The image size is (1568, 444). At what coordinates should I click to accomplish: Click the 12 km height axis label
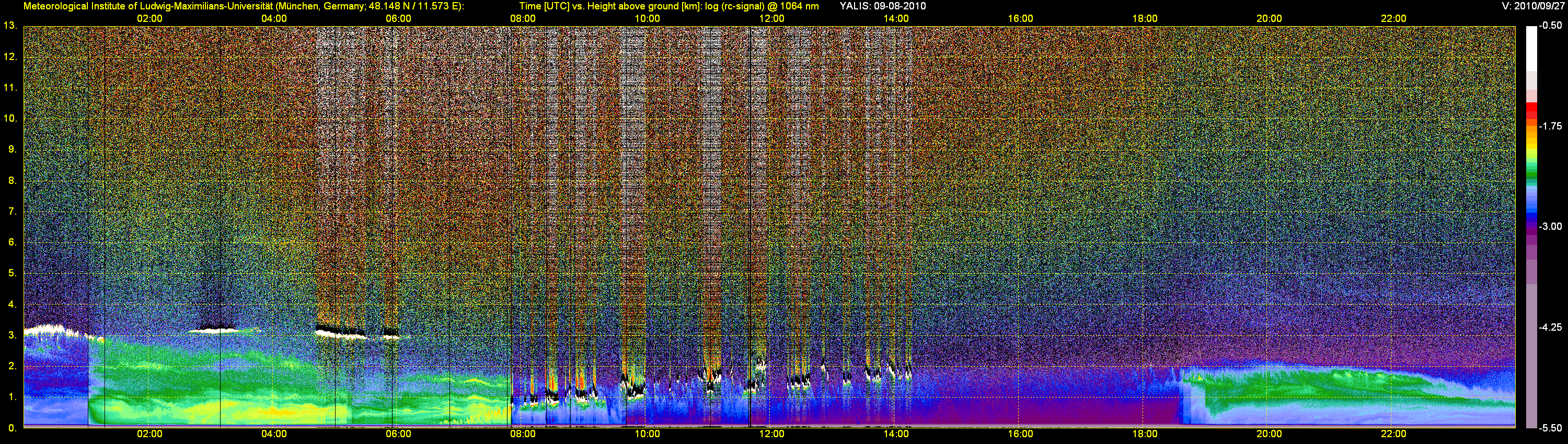[x=10, y=57]
